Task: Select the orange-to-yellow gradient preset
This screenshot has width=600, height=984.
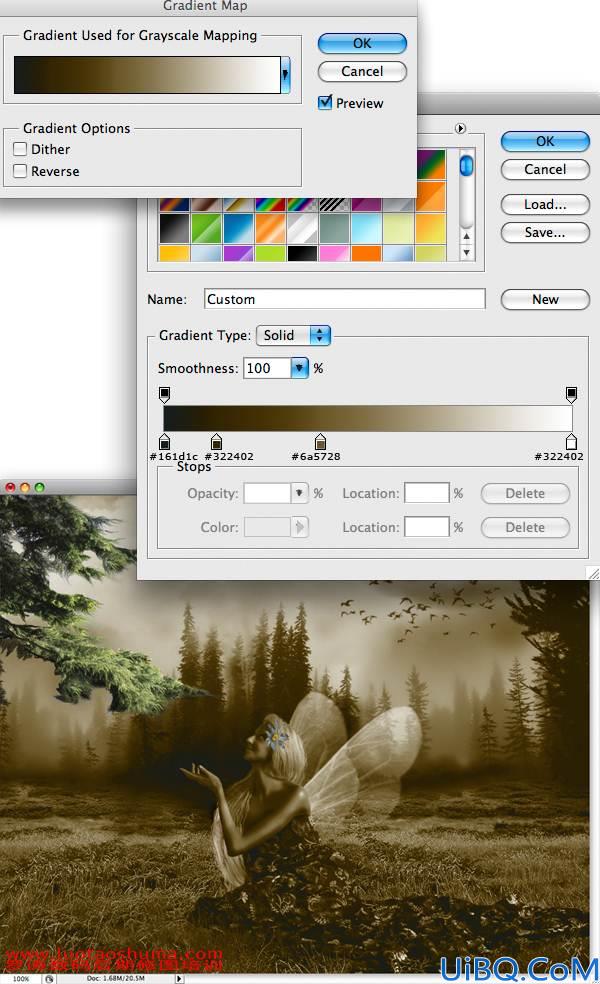Action: [431, 228]
